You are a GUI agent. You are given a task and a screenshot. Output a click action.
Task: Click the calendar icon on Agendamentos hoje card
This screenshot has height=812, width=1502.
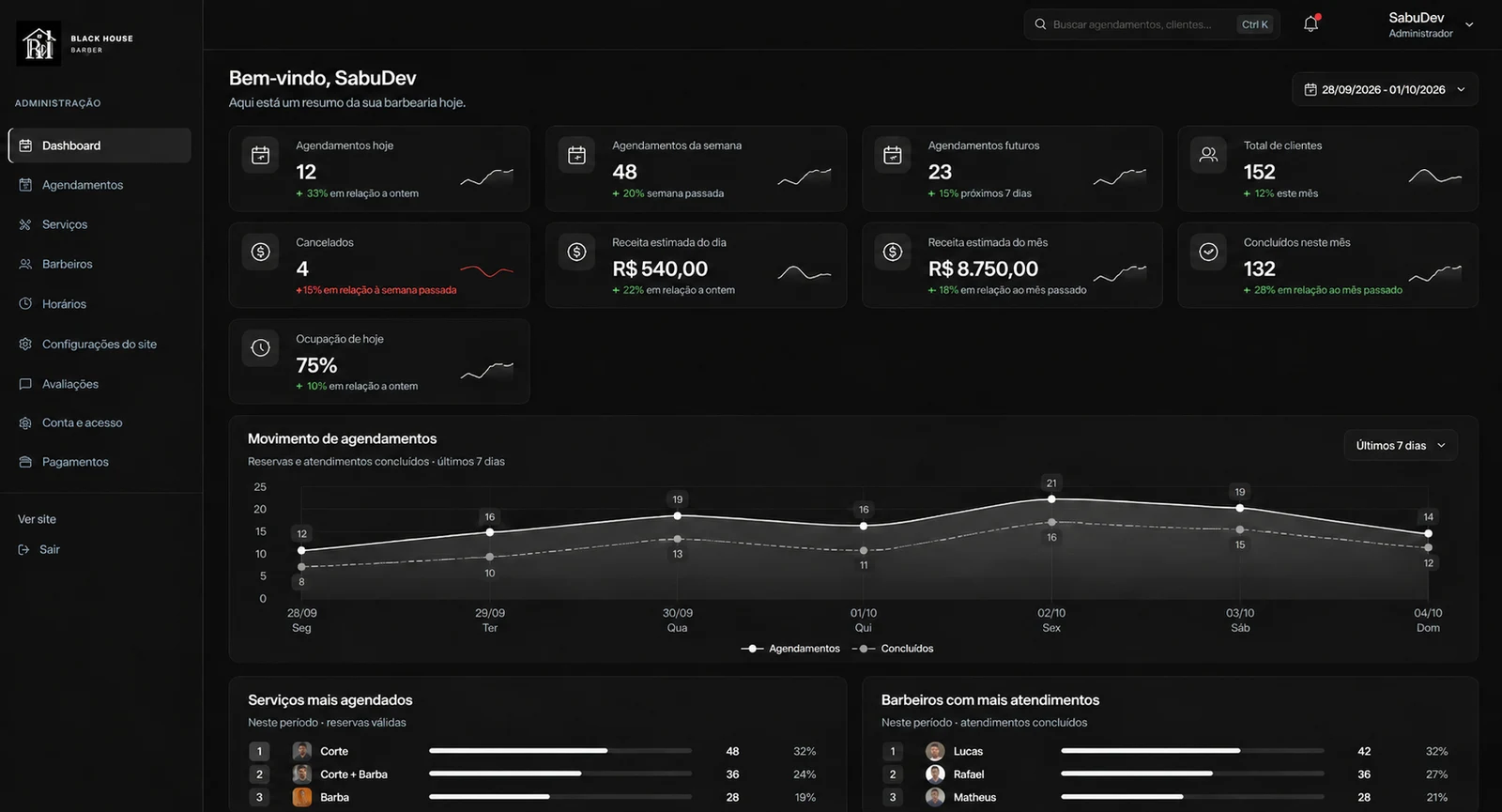[x=261, y=156]
